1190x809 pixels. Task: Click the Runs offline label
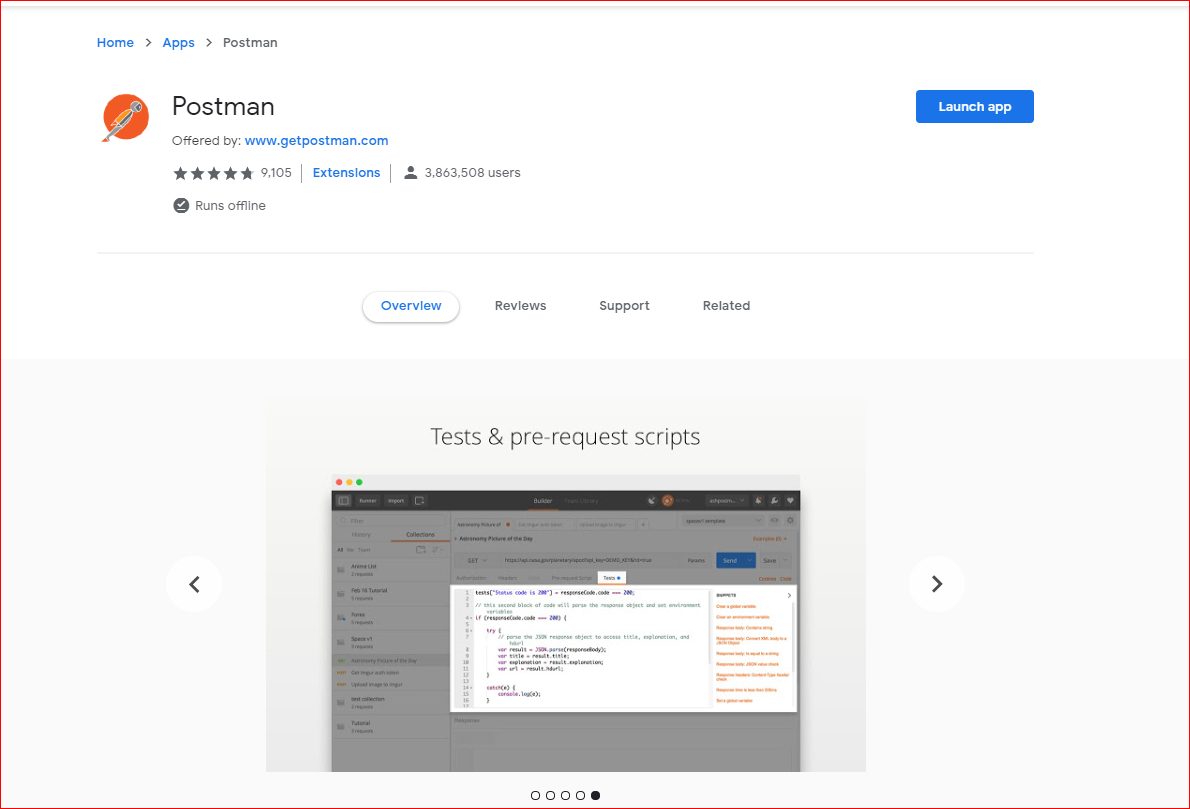click(230, 206)
